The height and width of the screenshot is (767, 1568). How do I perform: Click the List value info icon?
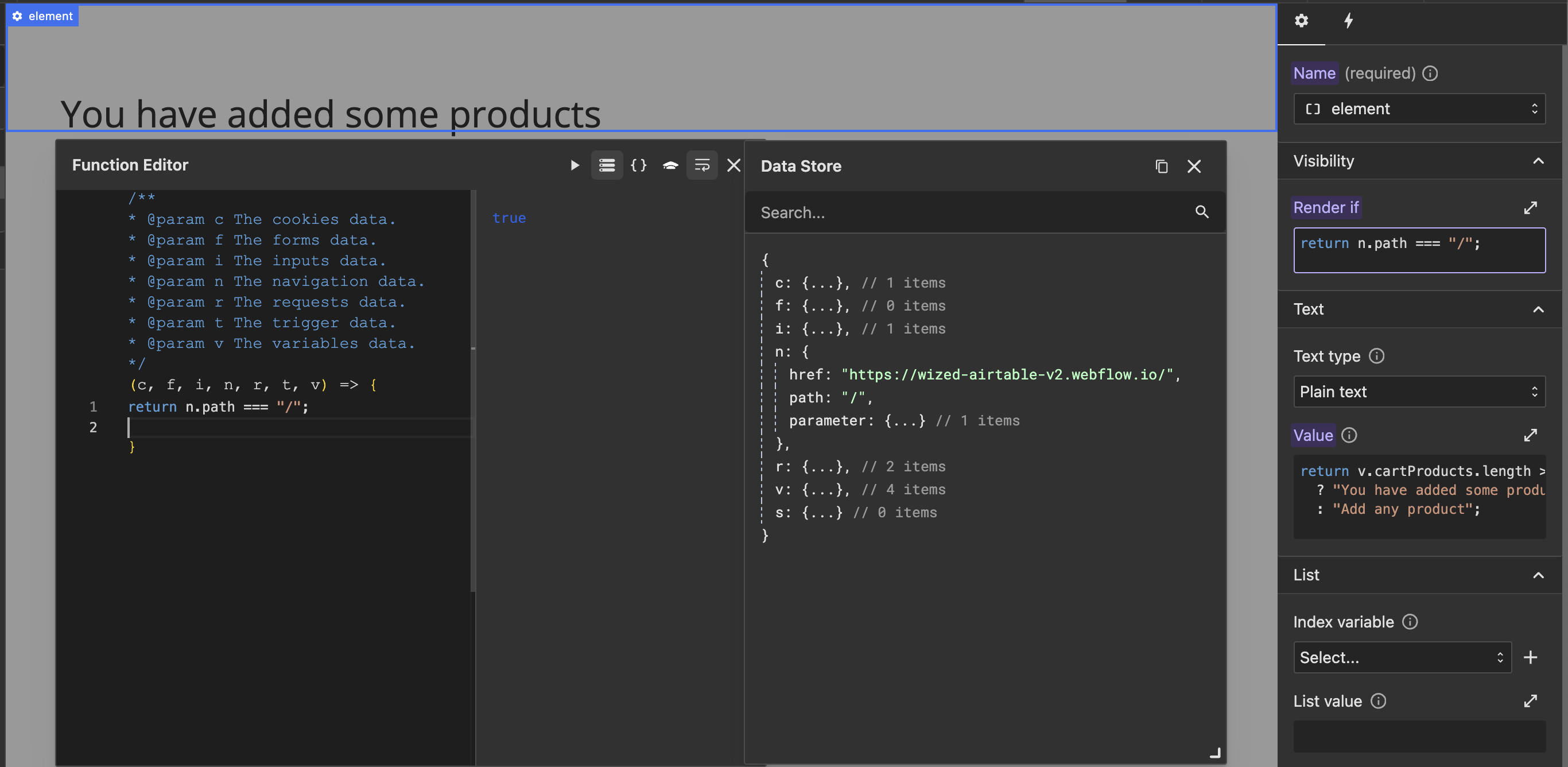tap(1378, 701)
